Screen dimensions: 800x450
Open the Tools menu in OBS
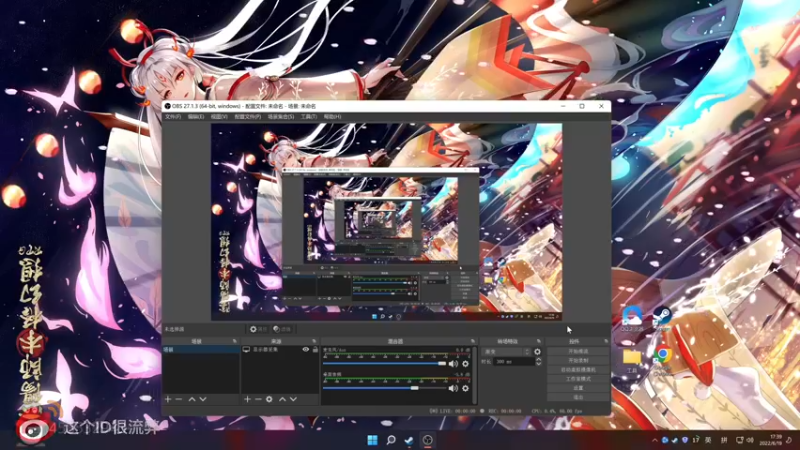[309, 117]
